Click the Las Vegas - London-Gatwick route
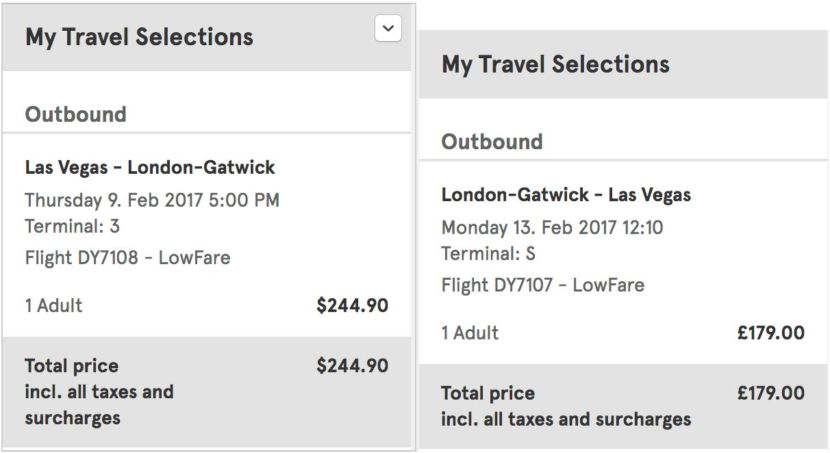 click(x=150, y=167)
